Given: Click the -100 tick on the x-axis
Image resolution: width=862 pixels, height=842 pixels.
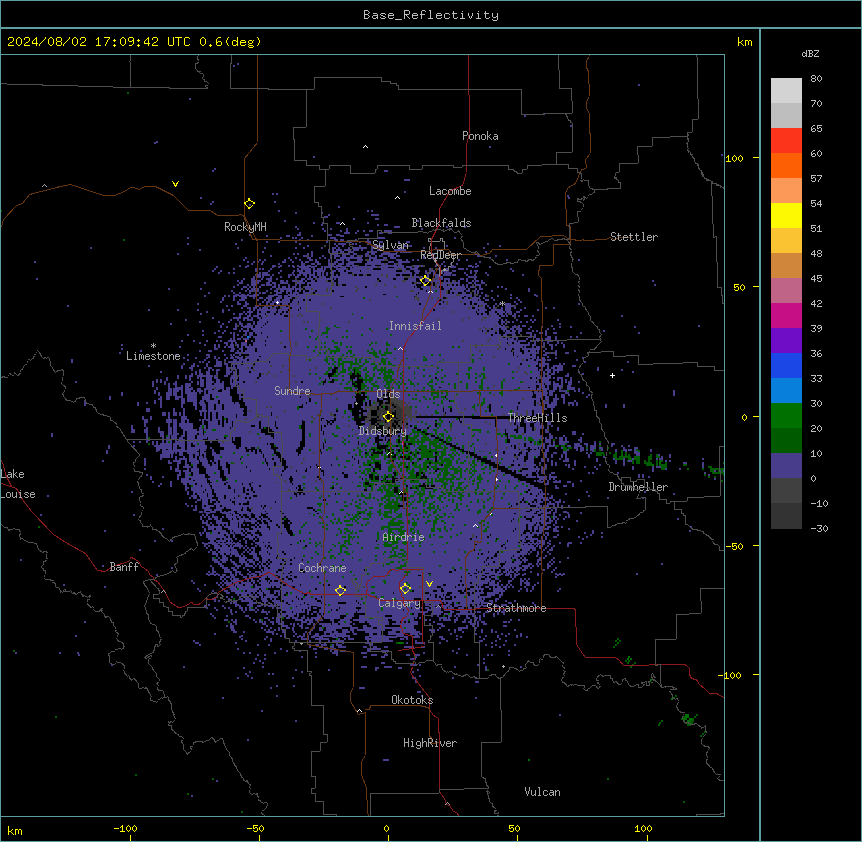Looking at the screenshot, I should click(x=125, y=828).
